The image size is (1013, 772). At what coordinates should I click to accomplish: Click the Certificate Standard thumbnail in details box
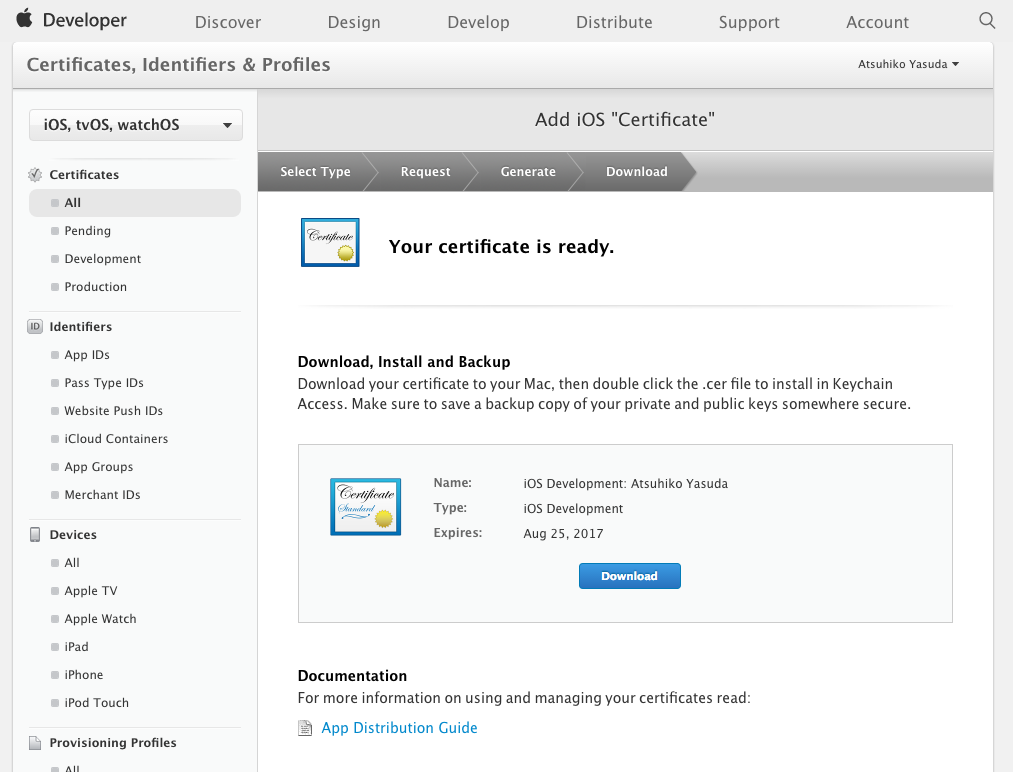coord(366,506)
